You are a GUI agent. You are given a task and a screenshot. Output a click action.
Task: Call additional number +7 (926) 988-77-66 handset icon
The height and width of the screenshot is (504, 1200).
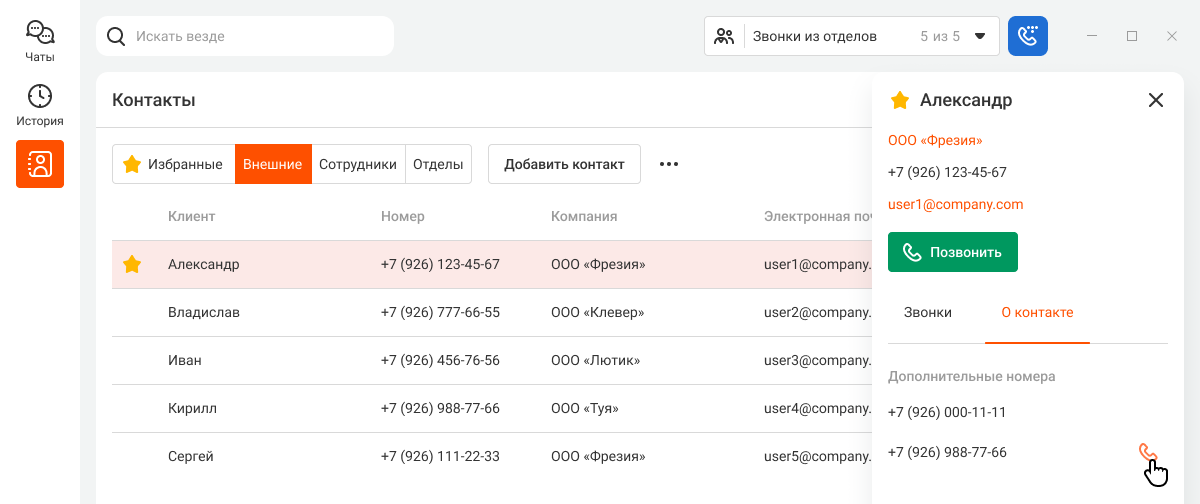click(1148, 452)
